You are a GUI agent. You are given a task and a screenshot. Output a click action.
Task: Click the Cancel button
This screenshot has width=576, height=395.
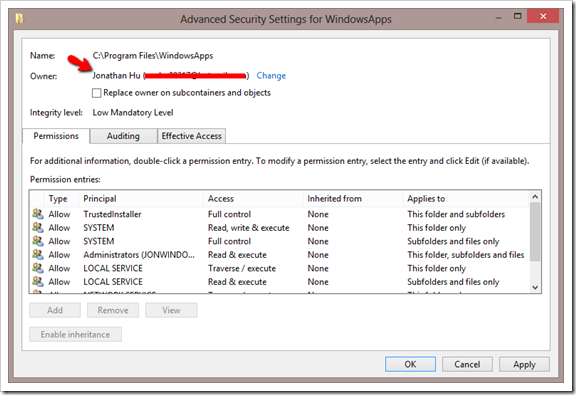click(x=467, y=364)
